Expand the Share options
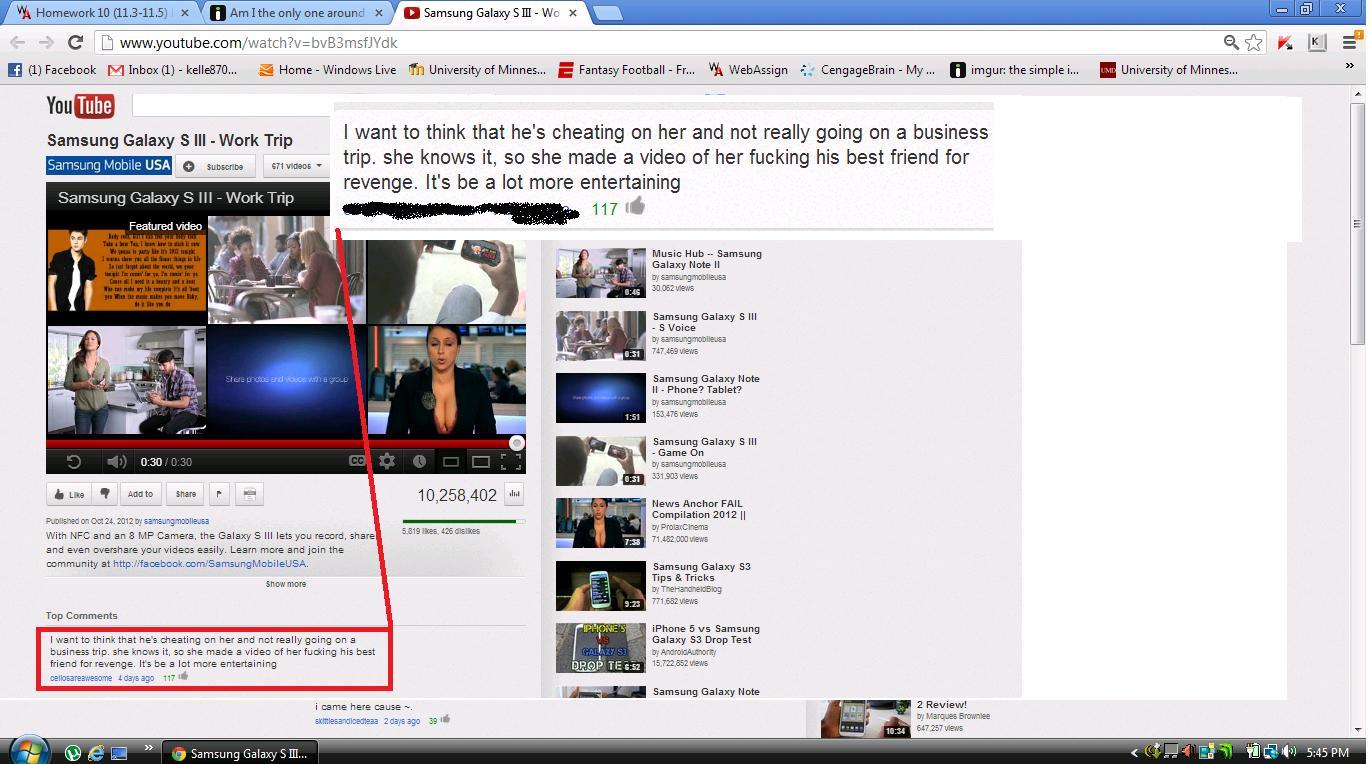Viewport: 1370px width, 764px height. [186, 494]
